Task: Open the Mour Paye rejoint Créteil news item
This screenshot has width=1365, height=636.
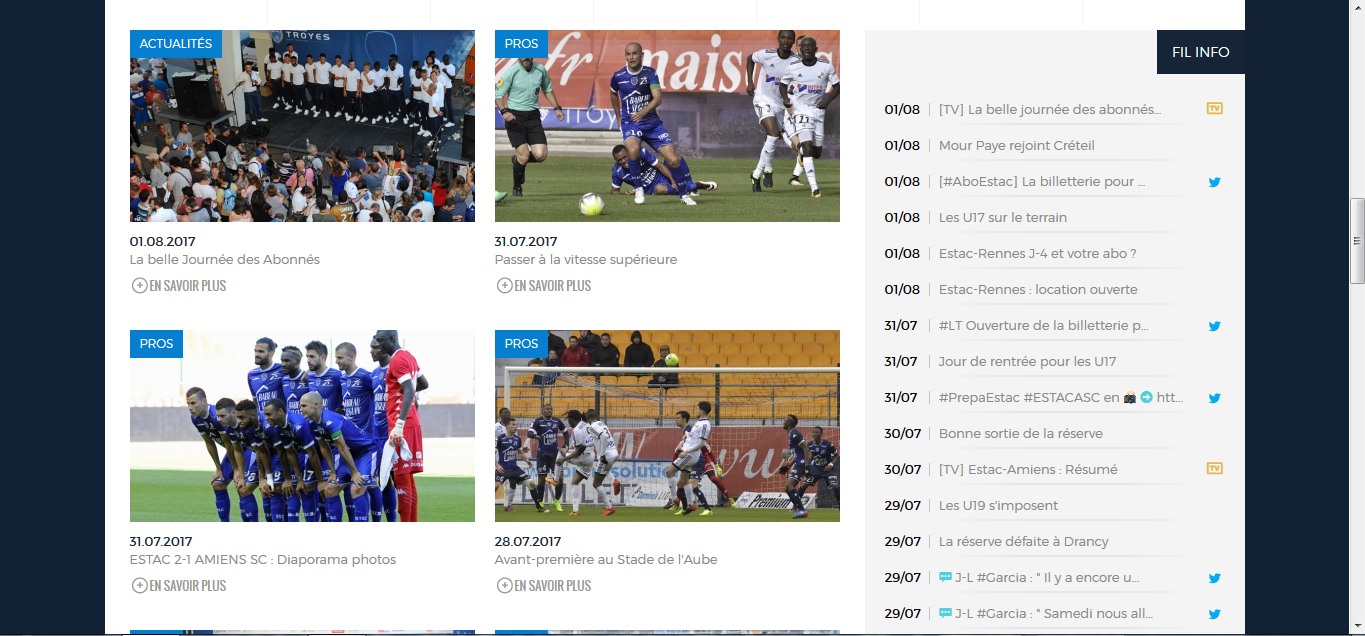Action: (1017, 145)
